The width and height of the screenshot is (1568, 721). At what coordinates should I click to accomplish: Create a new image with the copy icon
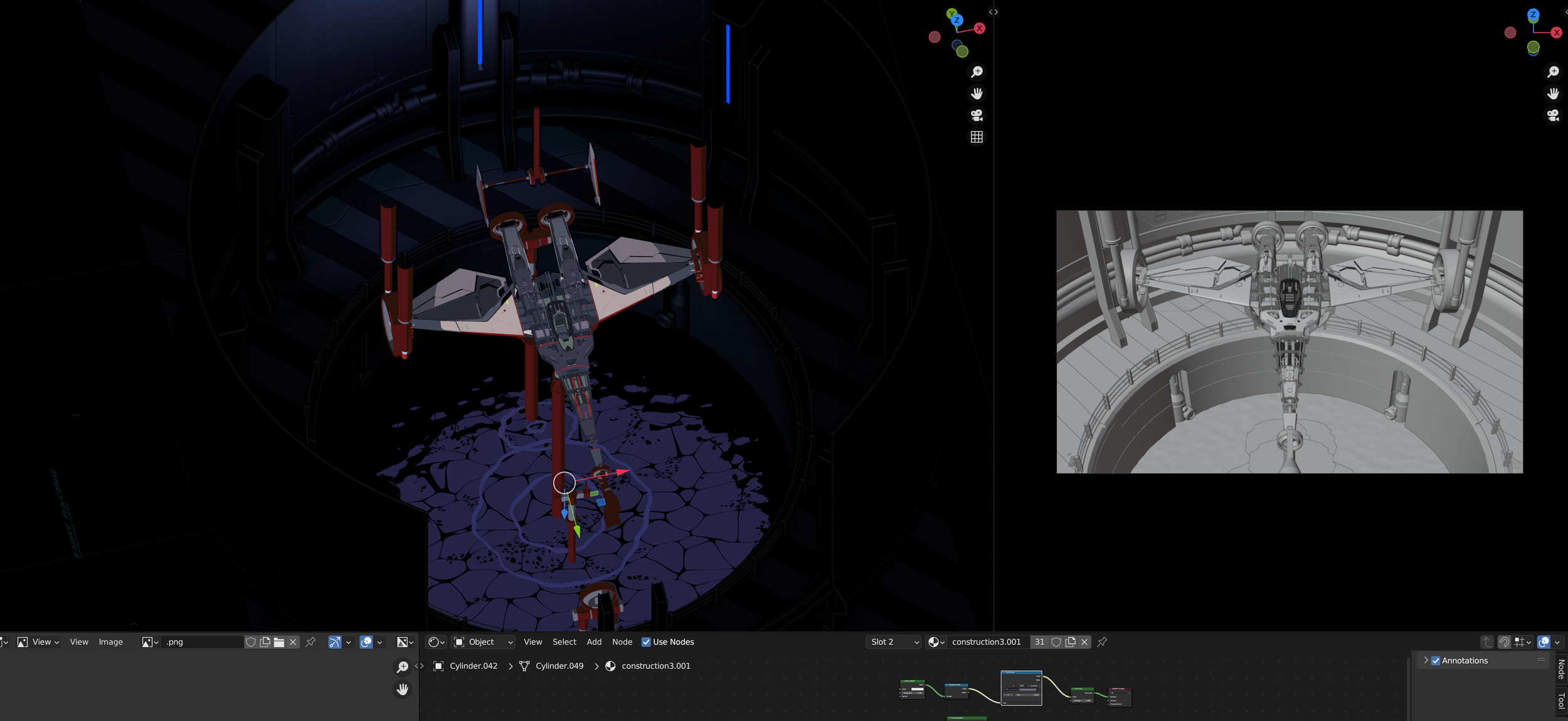tap(265, 642)
